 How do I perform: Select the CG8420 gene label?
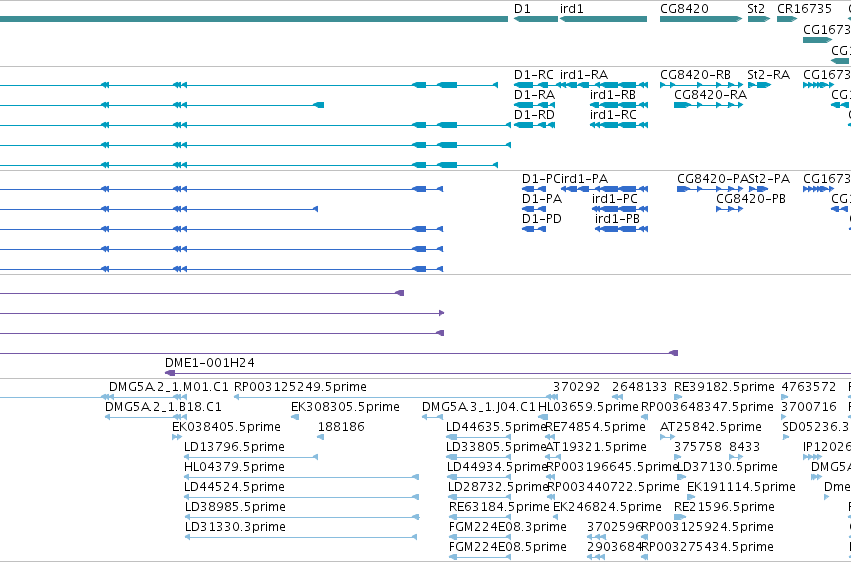pos(684,9)
